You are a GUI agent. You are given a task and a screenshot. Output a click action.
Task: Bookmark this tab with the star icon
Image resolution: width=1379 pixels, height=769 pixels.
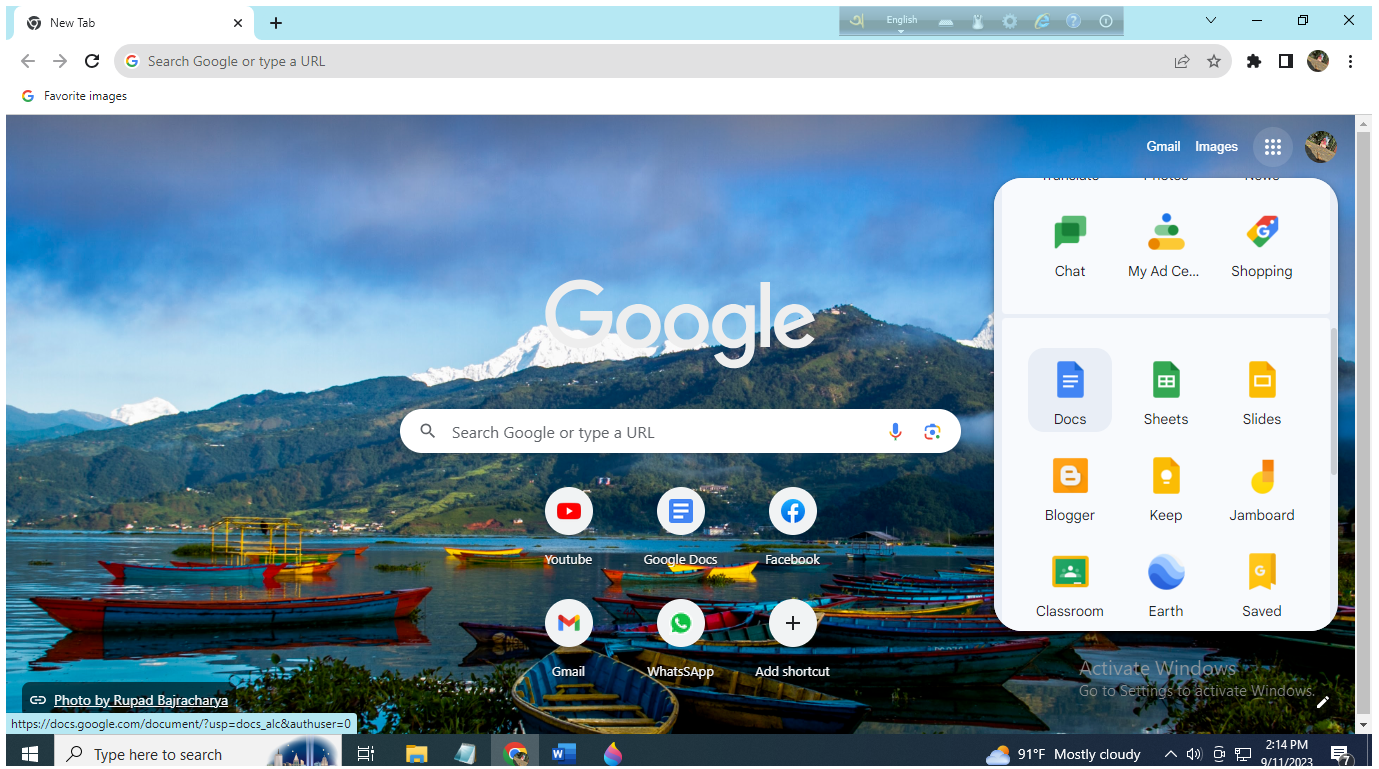1214,61
